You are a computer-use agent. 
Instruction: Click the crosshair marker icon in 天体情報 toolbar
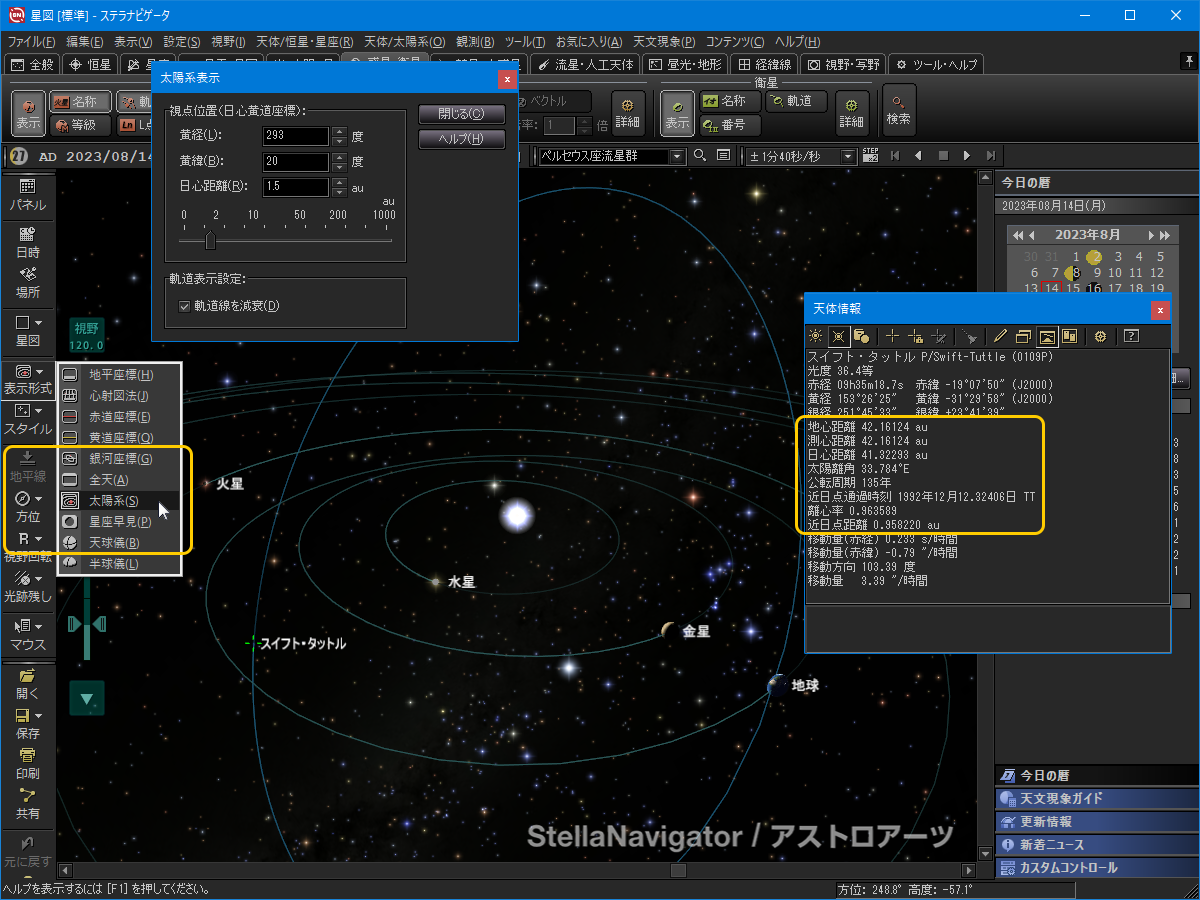pyautogui.click(x=892, y=336)
